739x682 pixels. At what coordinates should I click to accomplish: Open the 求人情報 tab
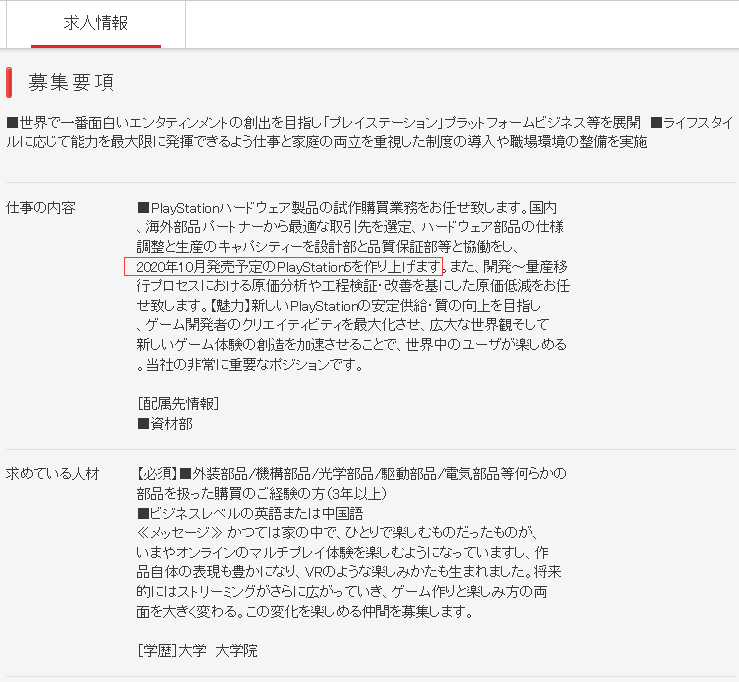coord(95,23)
